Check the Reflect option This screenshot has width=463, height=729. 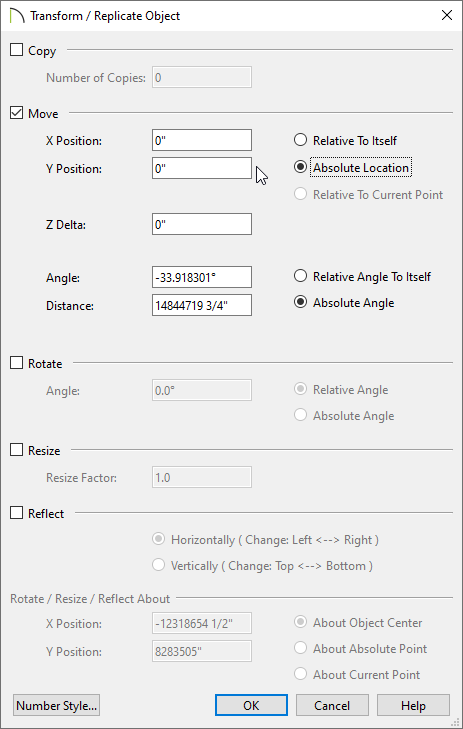tap(16, 513)
